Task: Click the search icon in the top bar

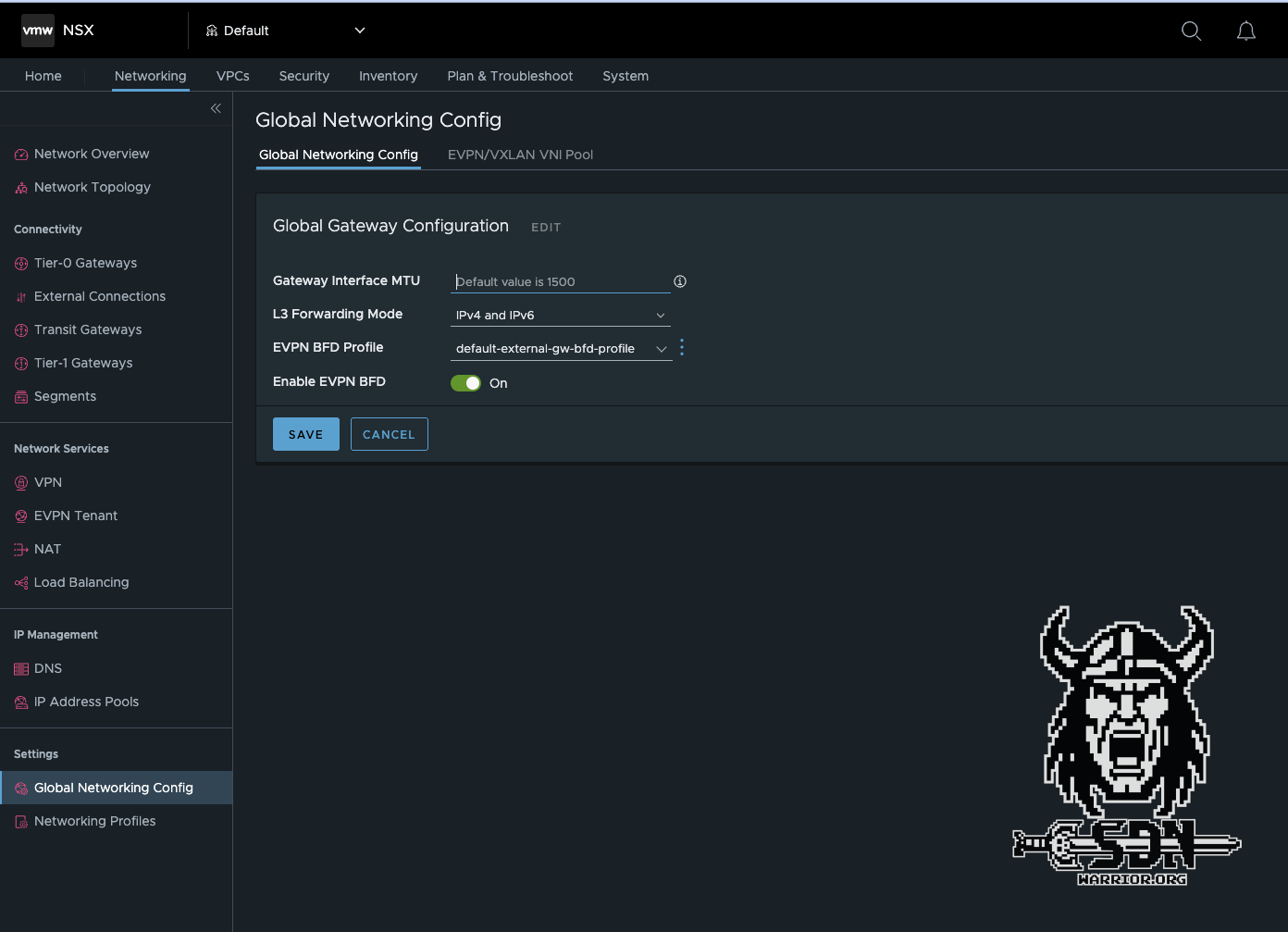Action: pos(1191,31)
